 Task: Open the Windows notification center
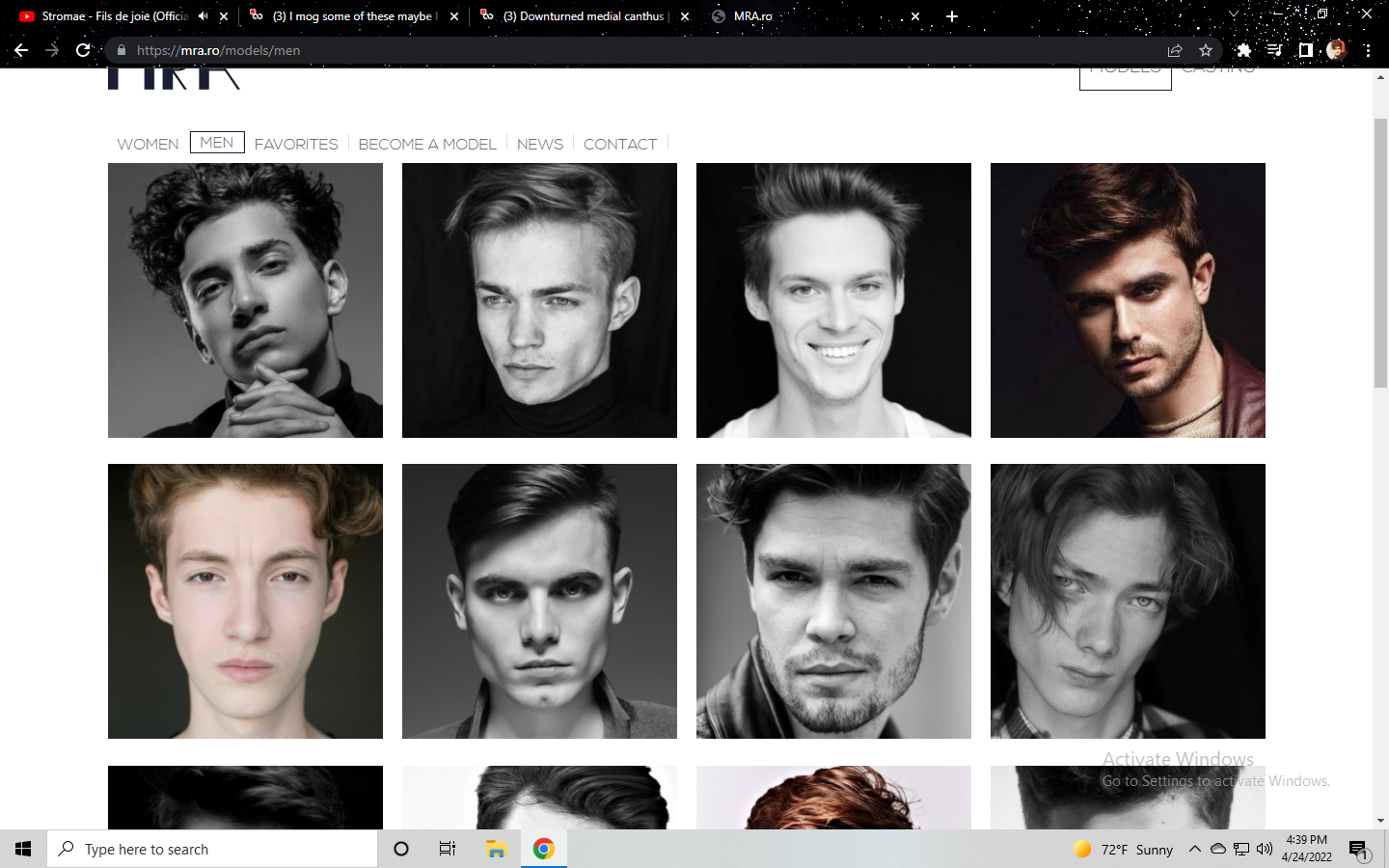pos(1359,849)
